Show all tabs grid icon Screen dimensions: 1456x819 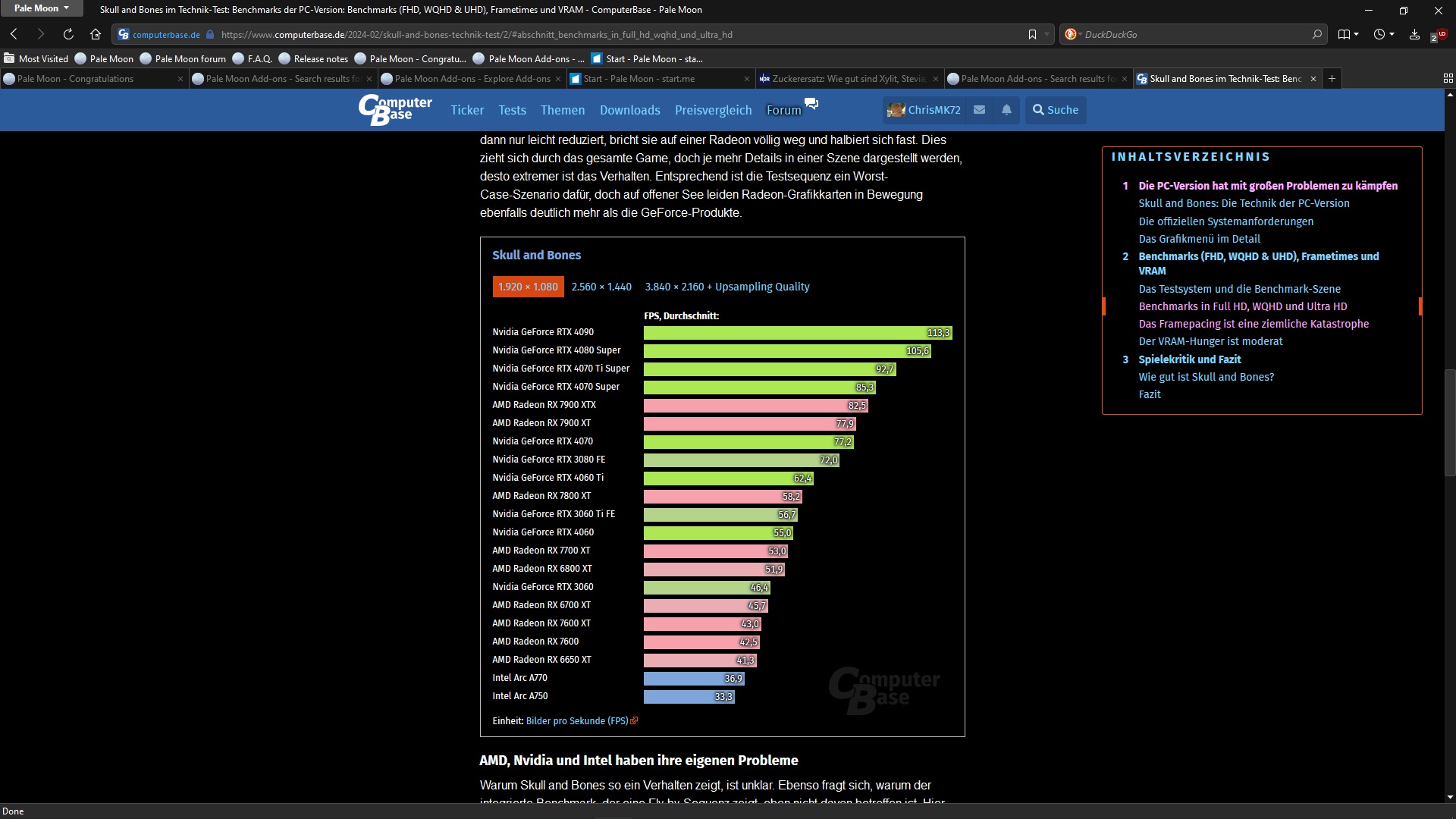click(1448, 79)
